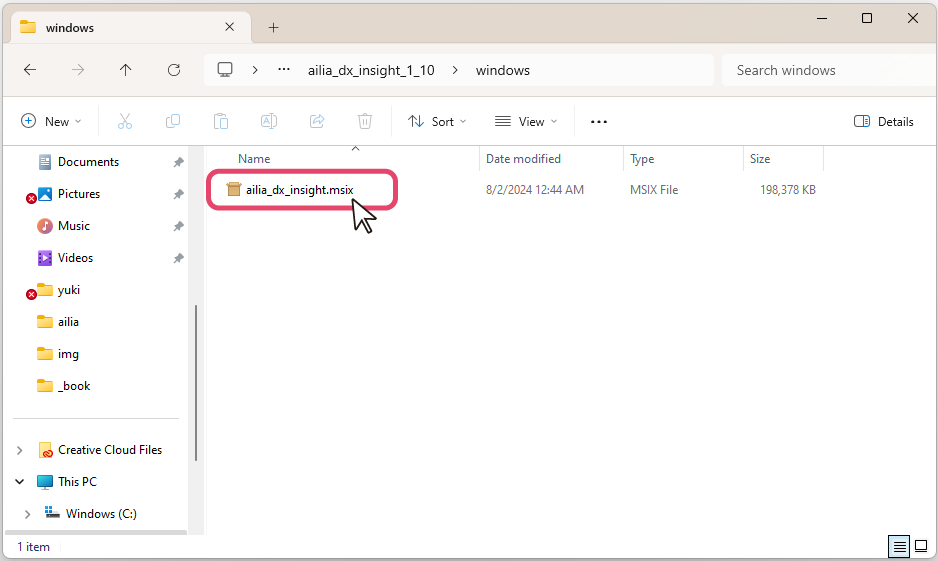Switch to details list view in status bar
The height and width of the screenshot is (561, 938).
point(900,546)
